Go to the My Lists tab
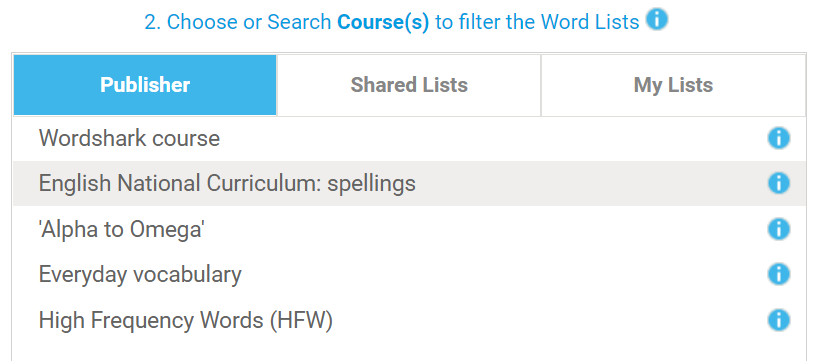 (673, 85)
